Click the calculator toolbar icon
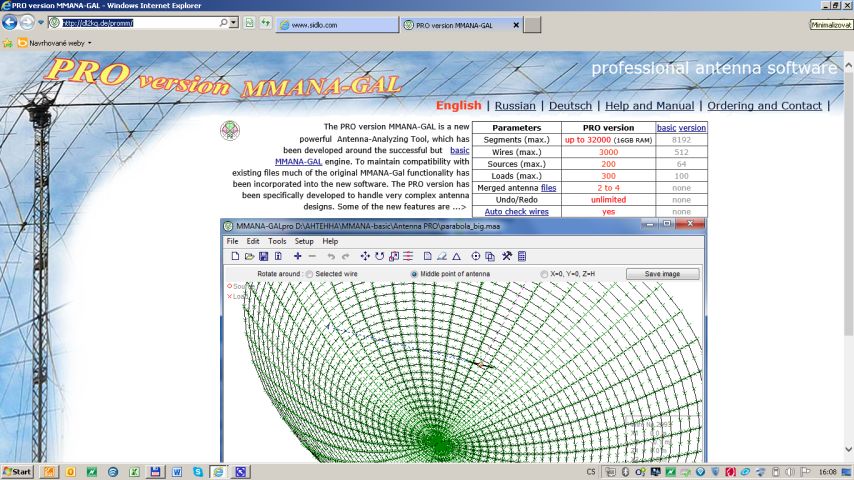This screenshot has width=854, height=480. point(522,256)
